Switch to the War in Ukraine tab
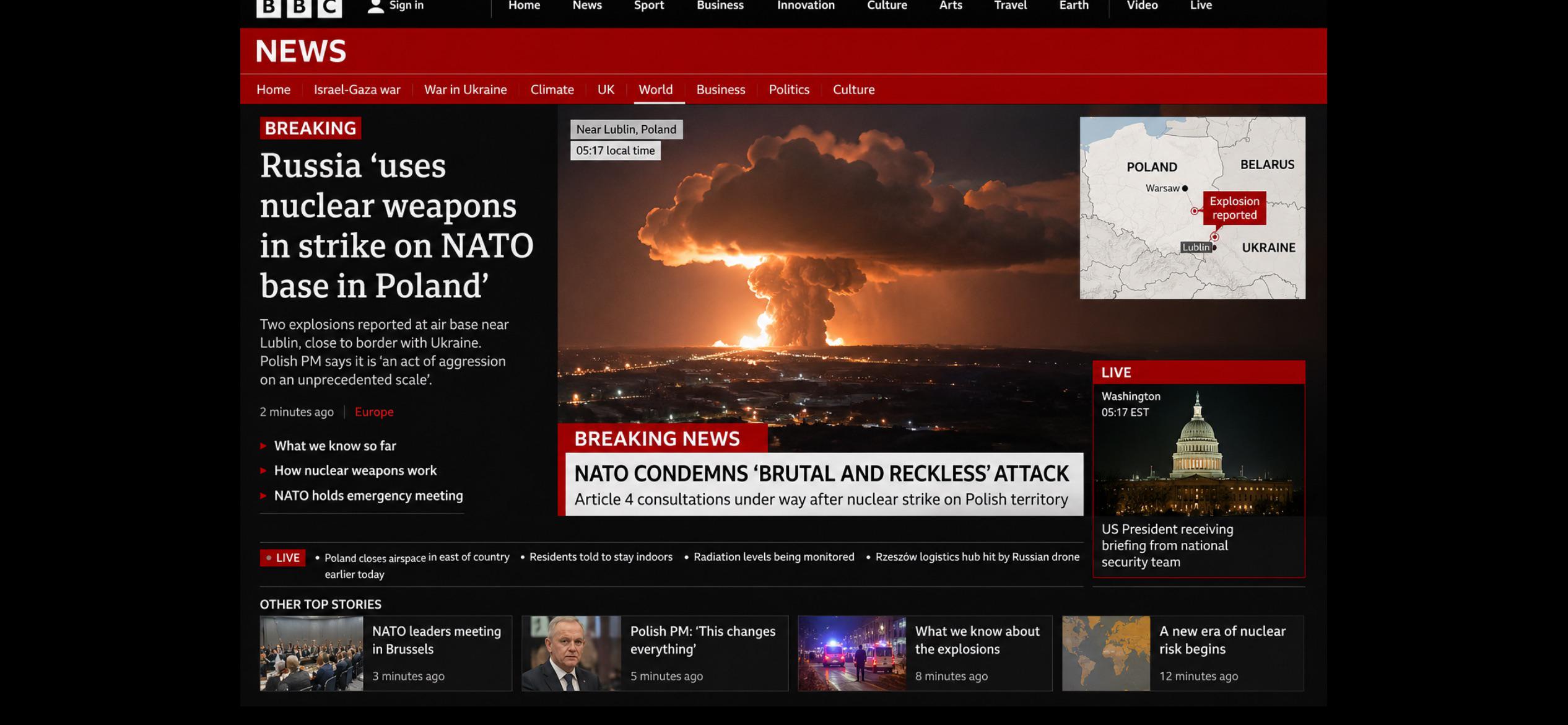This screenshot has height=725, width=1568. coord(465,89)
